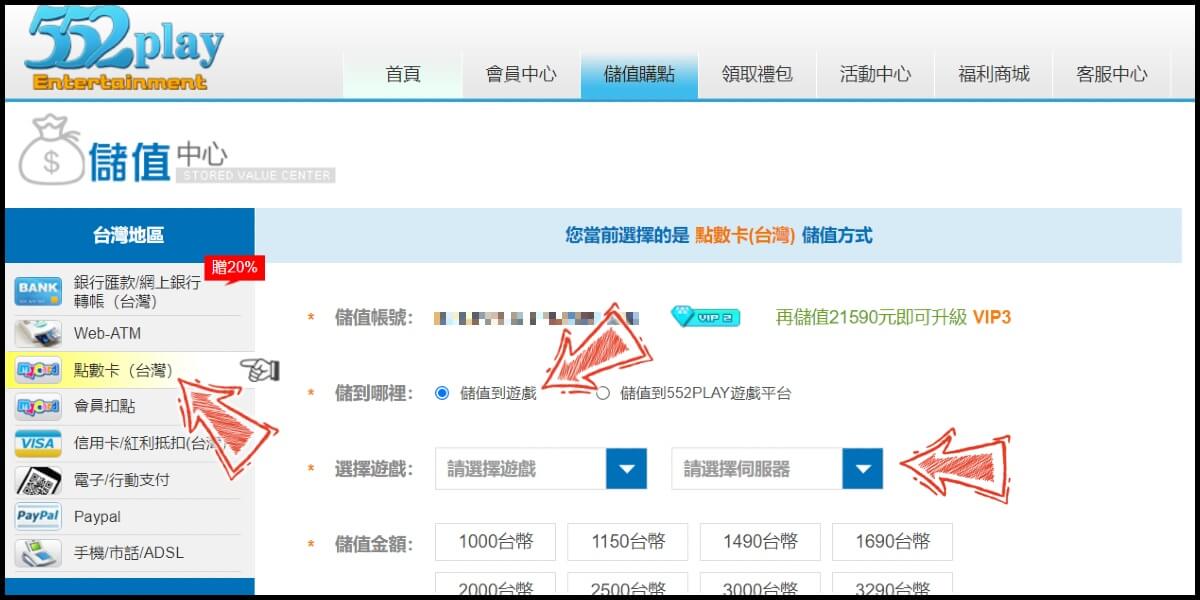Click the BANK icon for bank transfer
The width and height of the screenshot is (1200, 600).
click(38, 291)
